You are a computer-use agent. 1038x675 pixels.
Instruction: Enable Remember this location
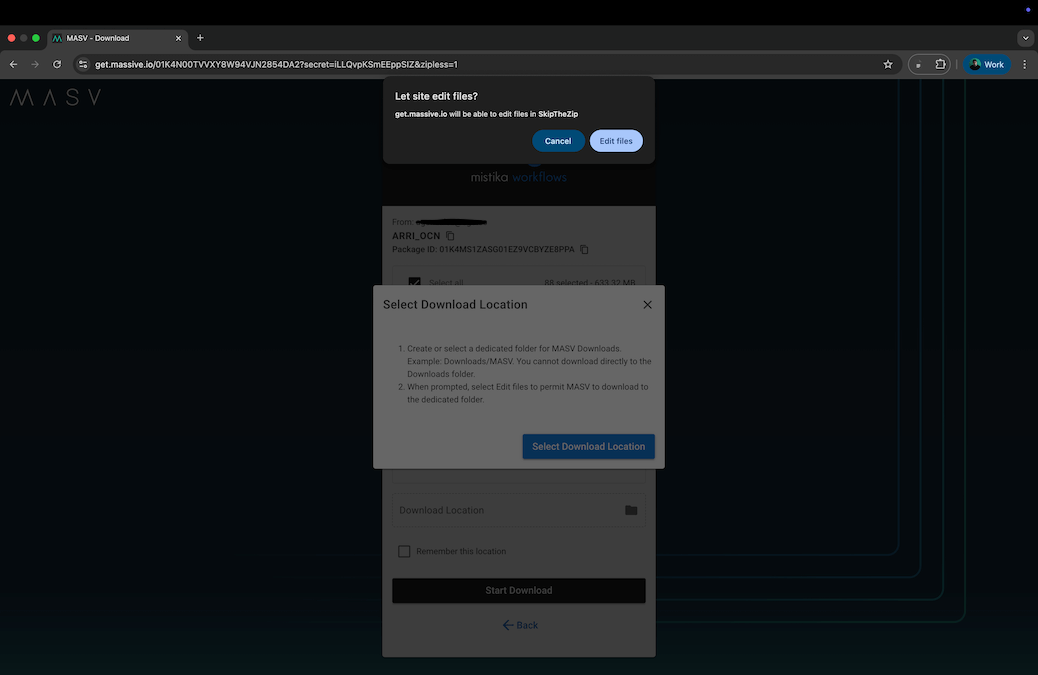coord(404,551)
